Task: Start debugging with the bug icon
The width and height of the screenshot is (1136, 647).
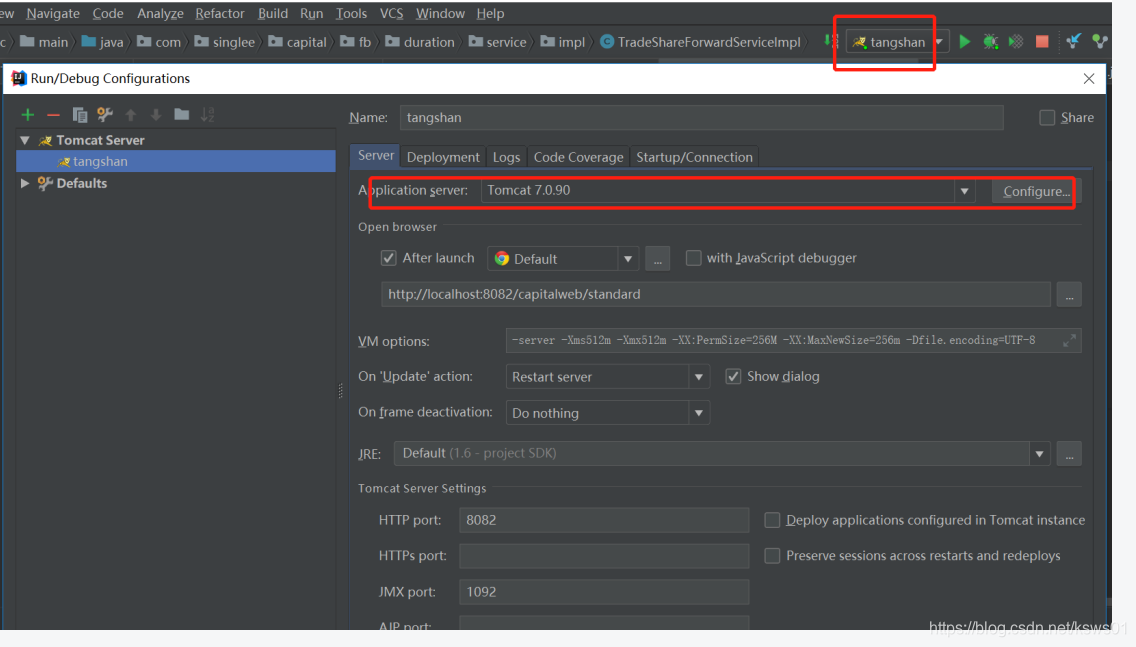Action: [x=990, y=42]
